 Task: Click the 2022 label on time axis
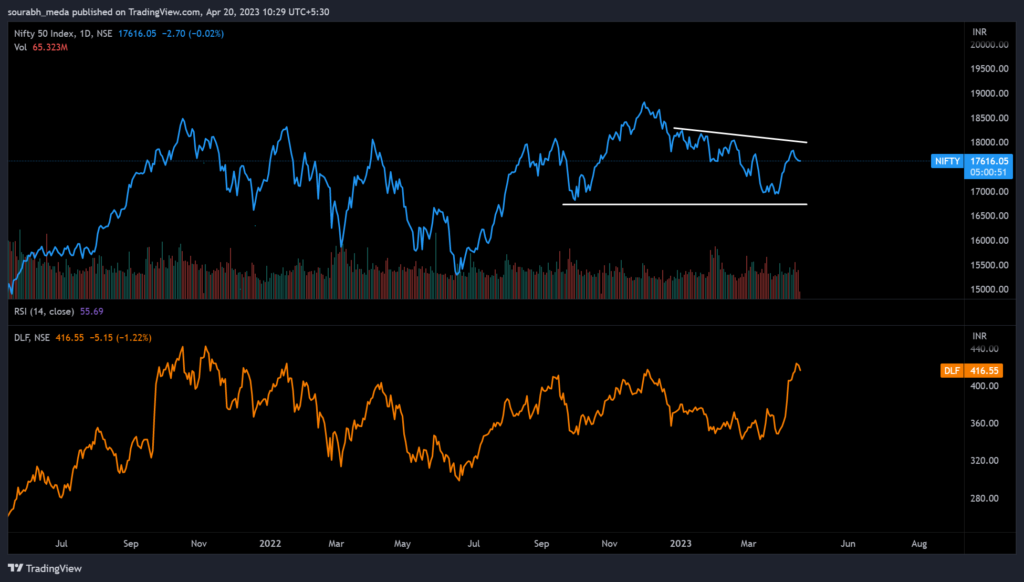coord(270,543)
